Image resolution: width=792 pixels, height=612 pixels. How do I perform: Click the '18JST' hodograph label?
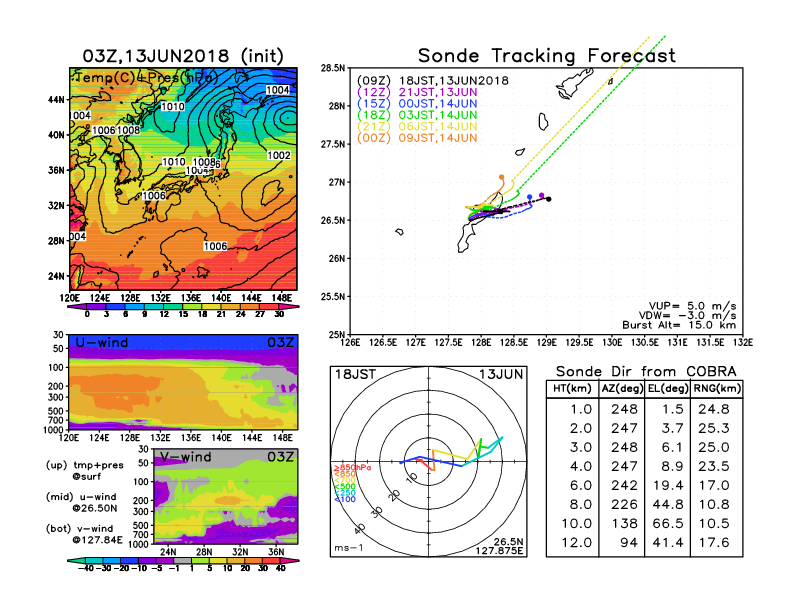point(356,374)
